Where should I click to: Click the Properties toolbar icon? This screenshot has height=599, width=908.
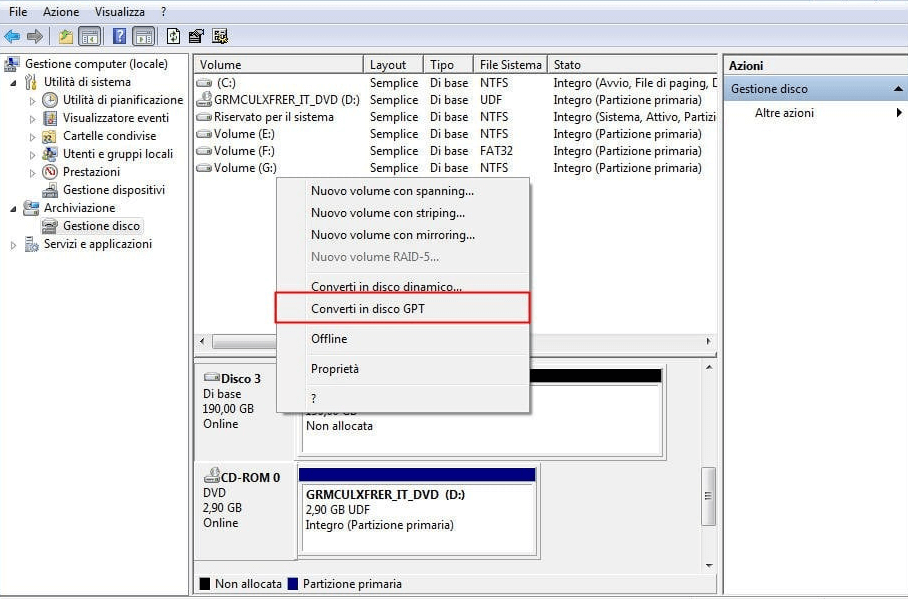[x=196, y=36]
